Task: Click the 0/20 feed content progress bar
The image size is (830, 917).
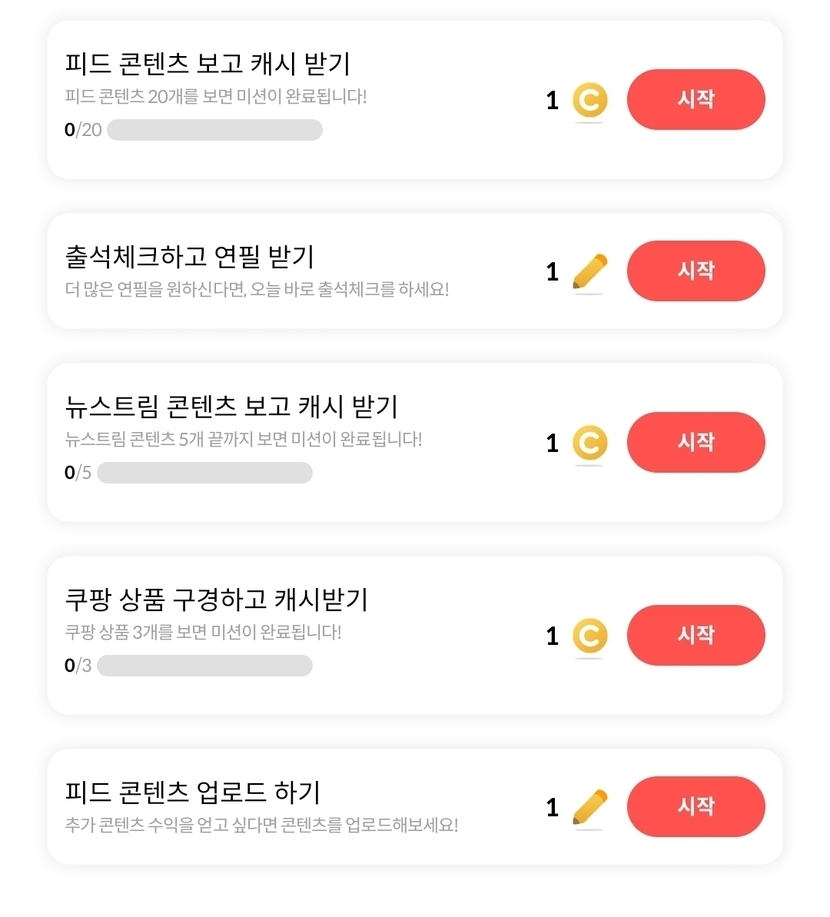Action: point(214,130)
